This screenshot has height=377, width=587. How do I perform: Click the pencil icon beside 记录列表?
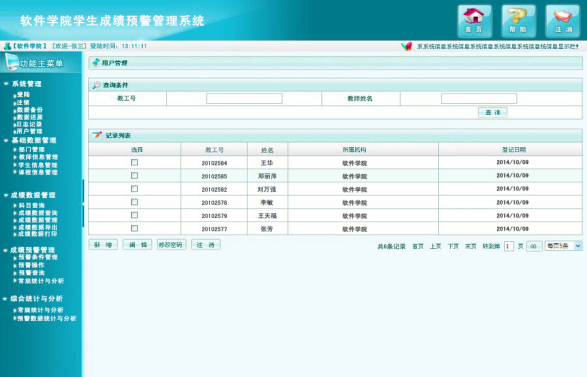97,135
